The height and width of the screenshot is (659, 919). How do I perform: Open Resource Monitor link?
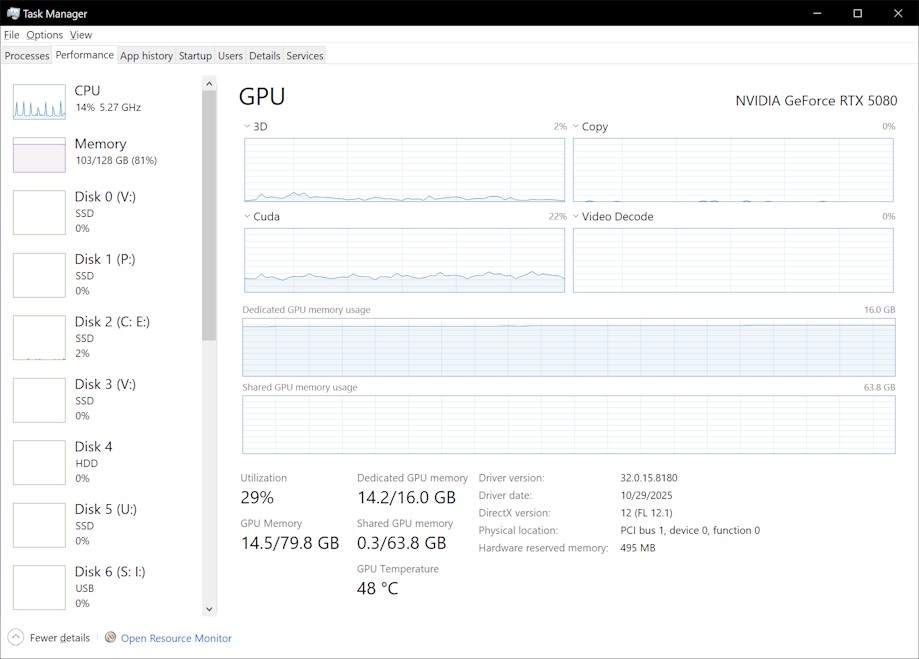click(x=176, y=638)
